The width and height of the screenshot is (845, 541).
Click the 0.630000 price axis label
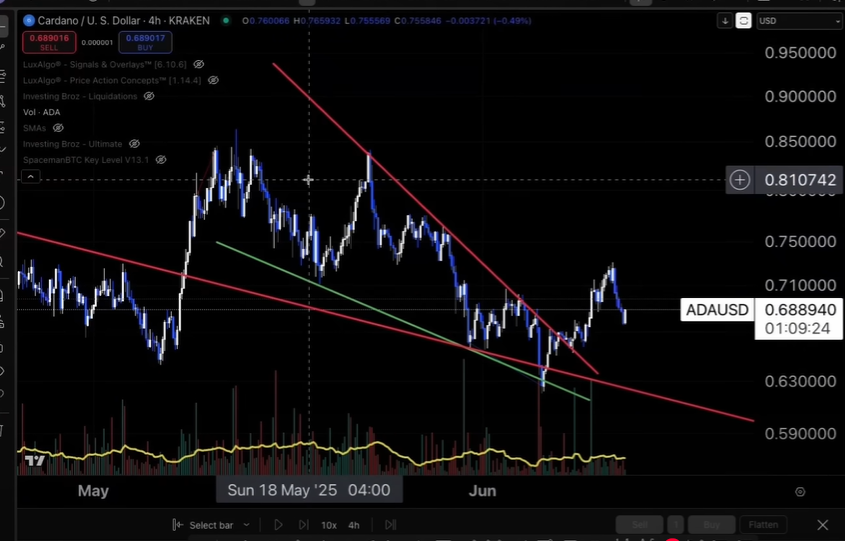[x=800, y=382]
